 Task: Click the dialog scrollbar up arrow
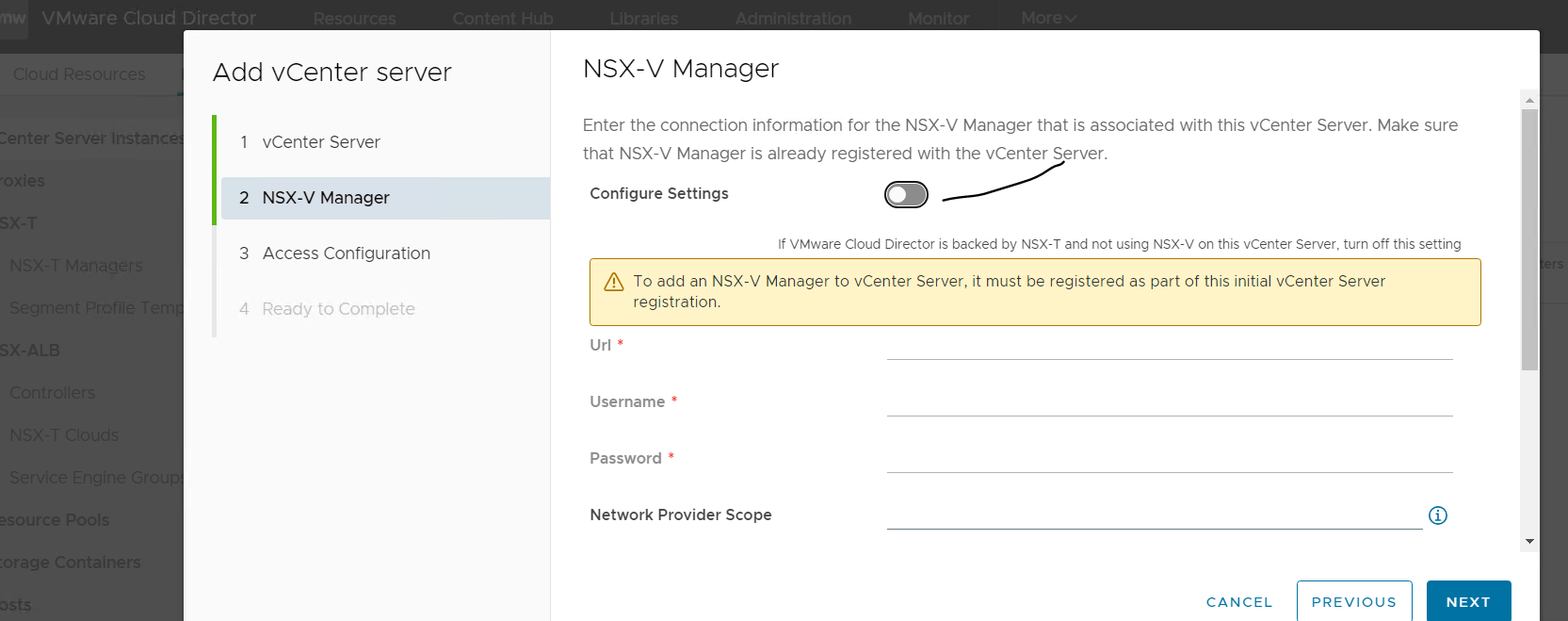pos(1529,100)
